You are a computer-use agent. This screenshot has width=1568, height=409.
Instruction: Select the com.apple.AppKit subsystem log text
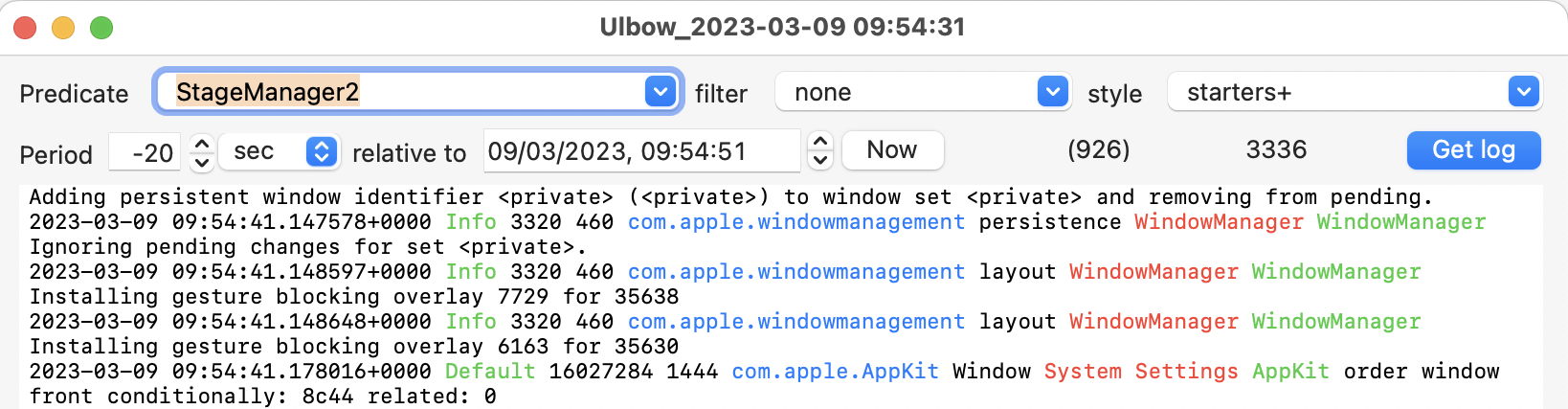tap(835, 372)
